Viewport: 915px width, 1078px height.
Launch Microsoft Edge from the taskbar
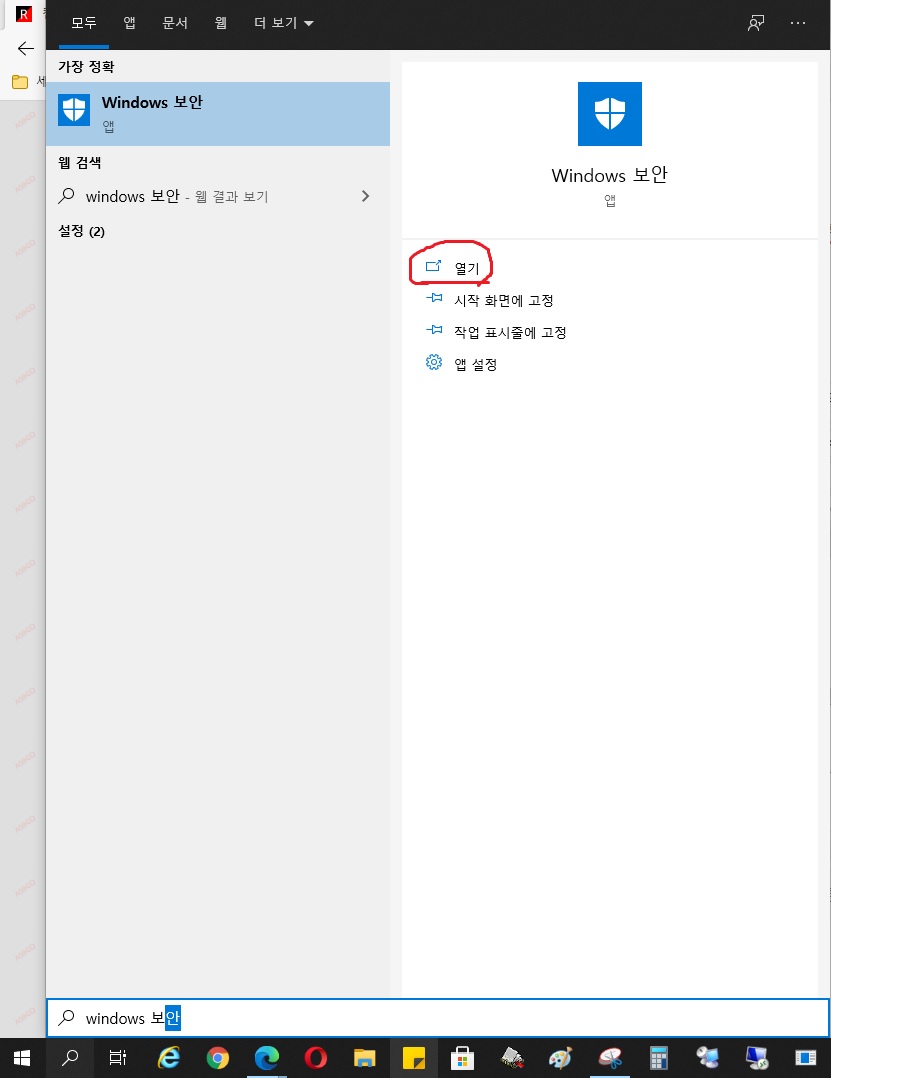tap(267, 1057)
